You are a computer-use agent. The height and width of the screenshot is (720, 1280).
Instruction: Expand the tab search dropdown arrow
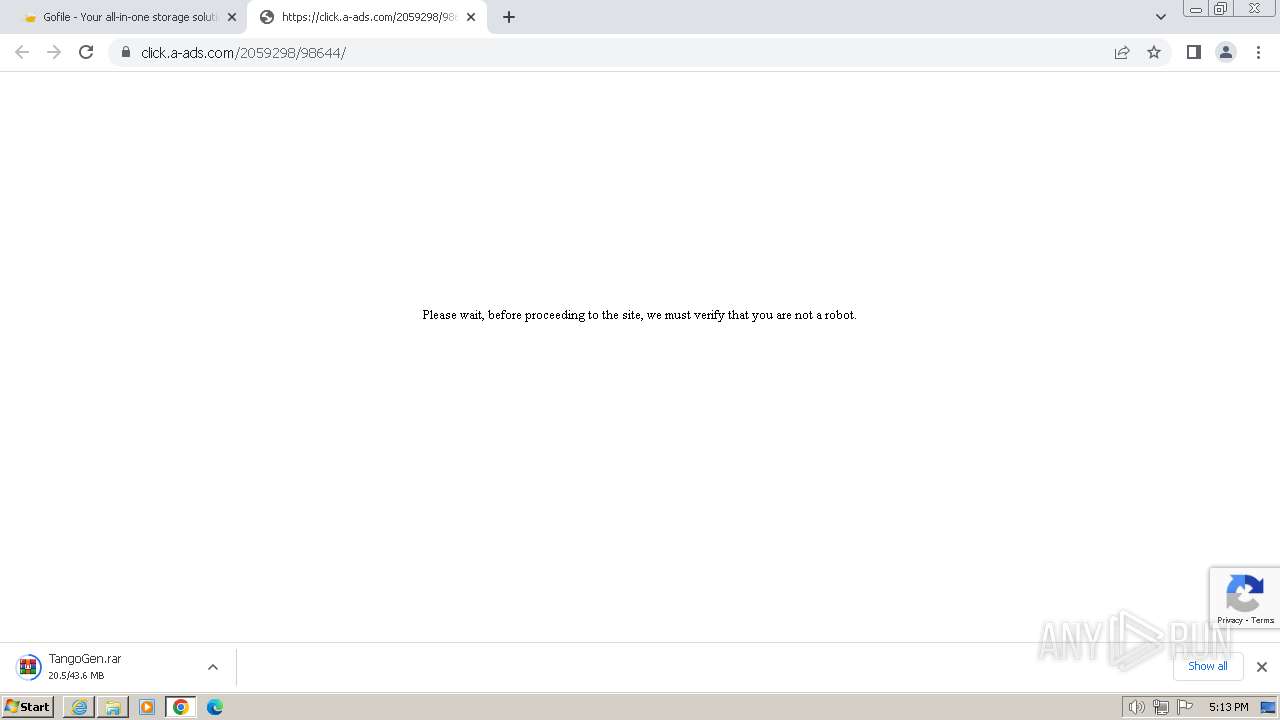pos(1161,17)
